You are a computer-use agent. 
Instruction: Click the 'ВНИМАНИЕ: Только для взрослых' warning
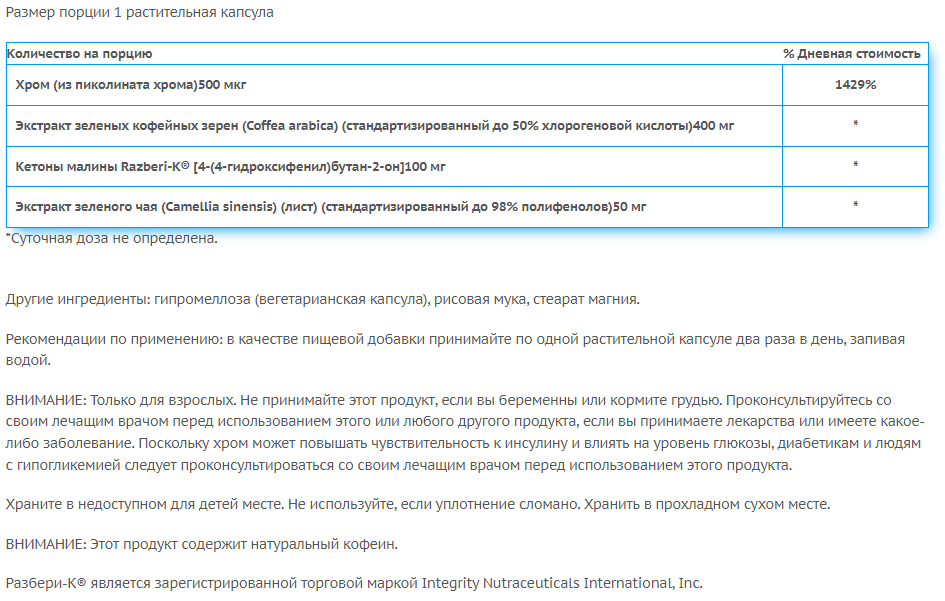(x=465, y=432)
